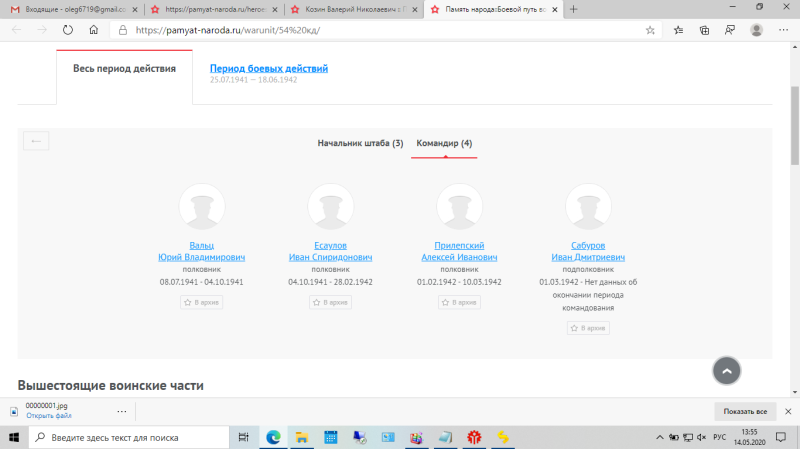The height and width of the screenshot is (449, 800).
Task: Go to browser home page icon
Action: pos(94,30)
